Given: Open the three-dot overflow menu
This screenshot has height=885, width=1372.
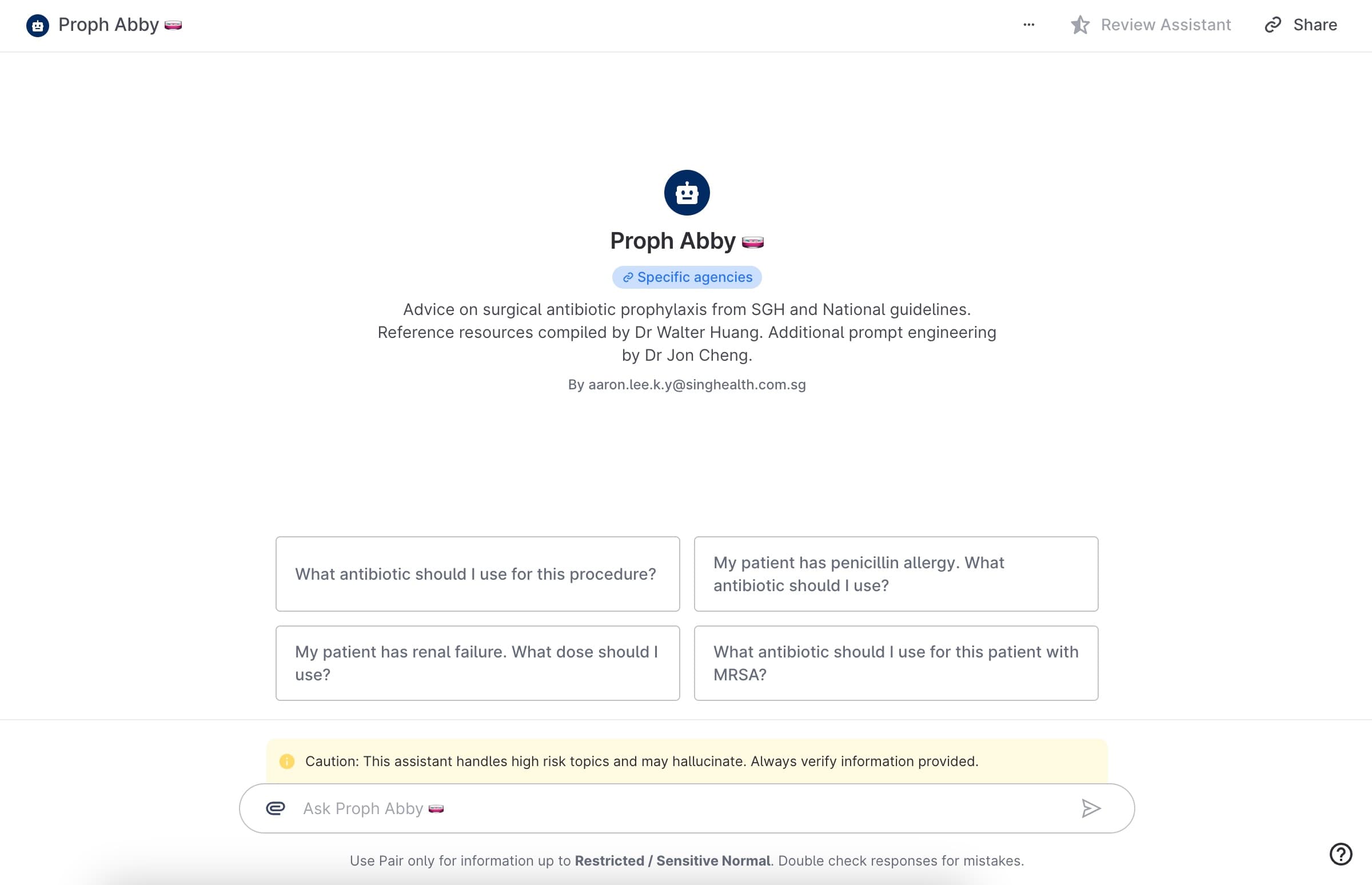Looking at the screenshot, I should 1028,25.
